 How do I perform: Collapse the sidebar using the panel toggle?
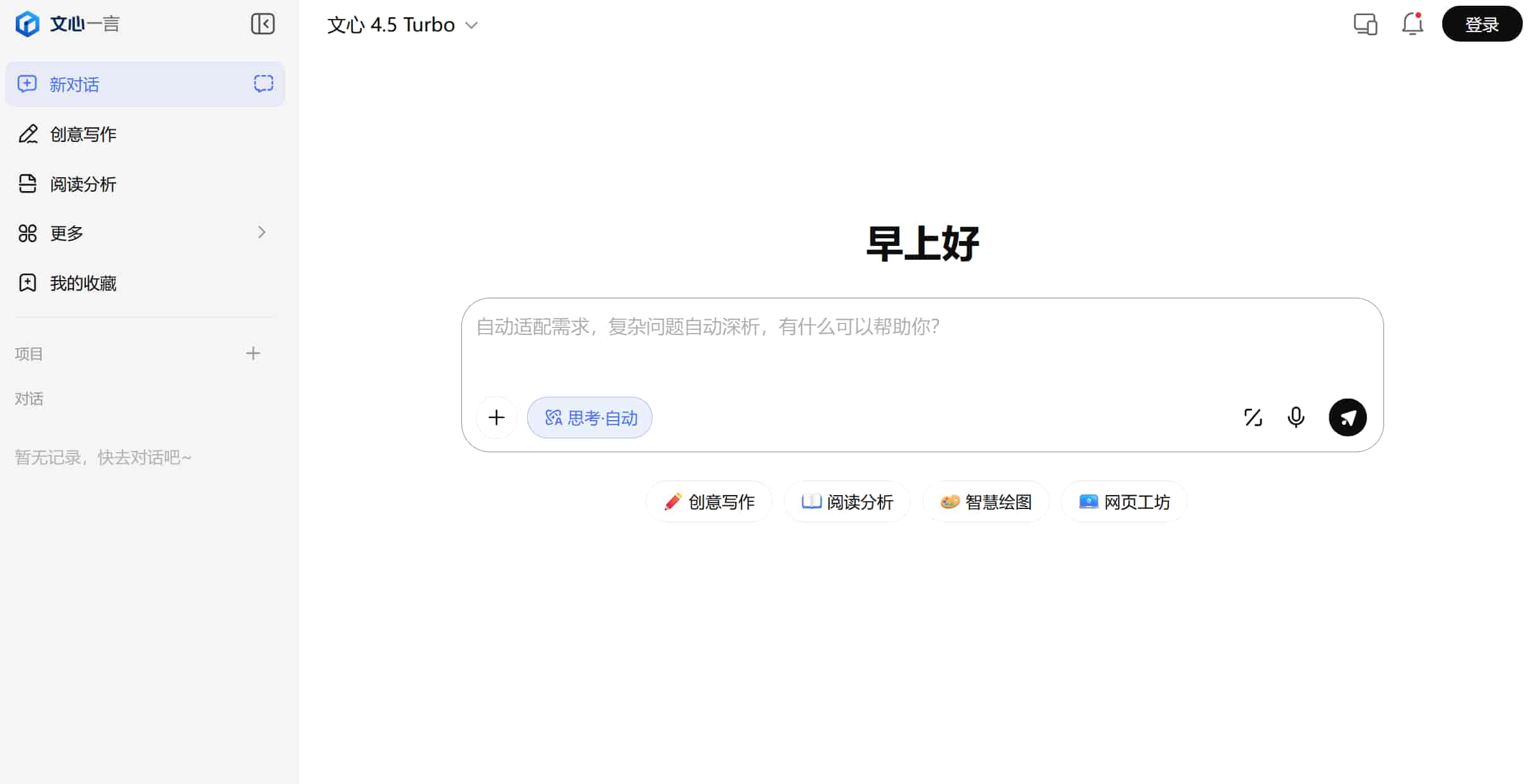click(263, 23)
